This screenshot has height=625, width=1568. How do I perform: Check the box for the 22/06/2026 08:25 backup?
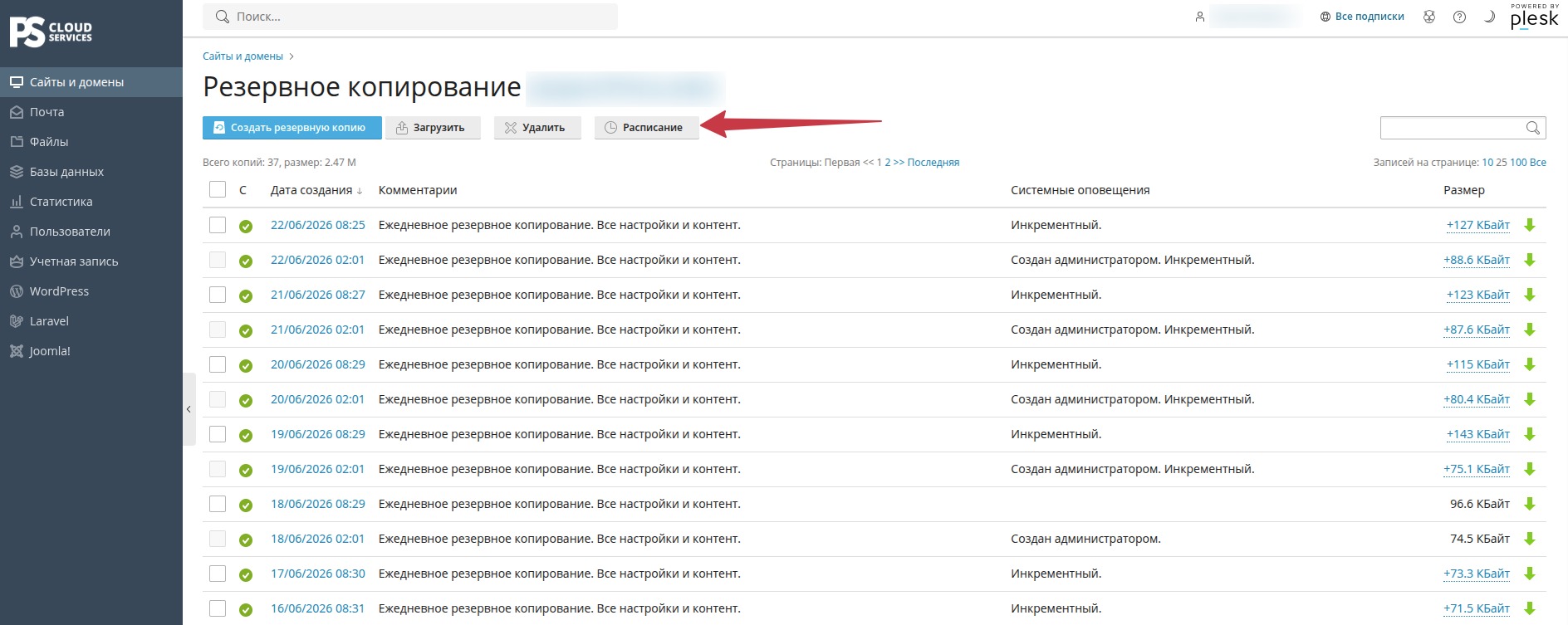coord(218,225)
